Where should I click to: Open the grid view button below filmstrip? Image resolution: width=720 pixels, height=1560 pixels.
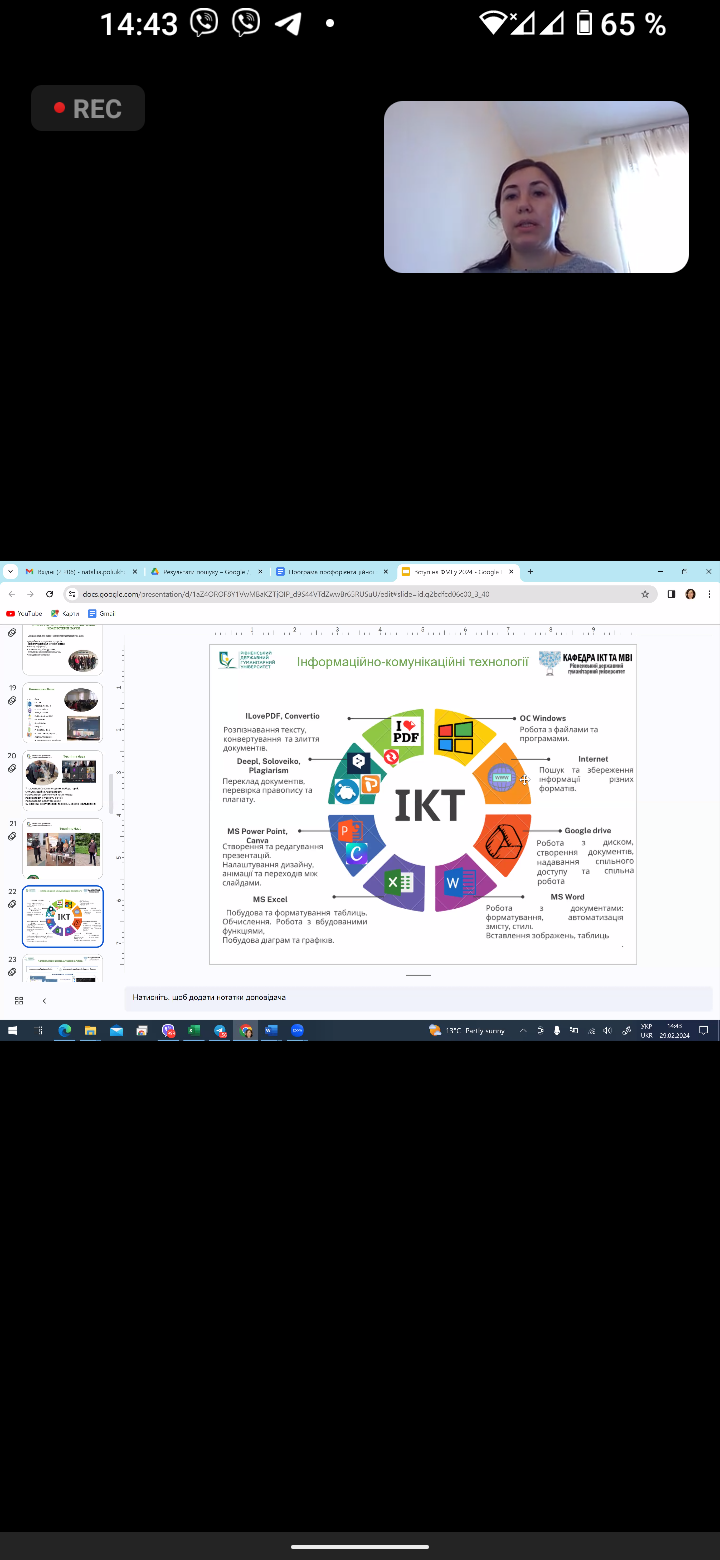pyautogui.click(x=18, y=1000)
